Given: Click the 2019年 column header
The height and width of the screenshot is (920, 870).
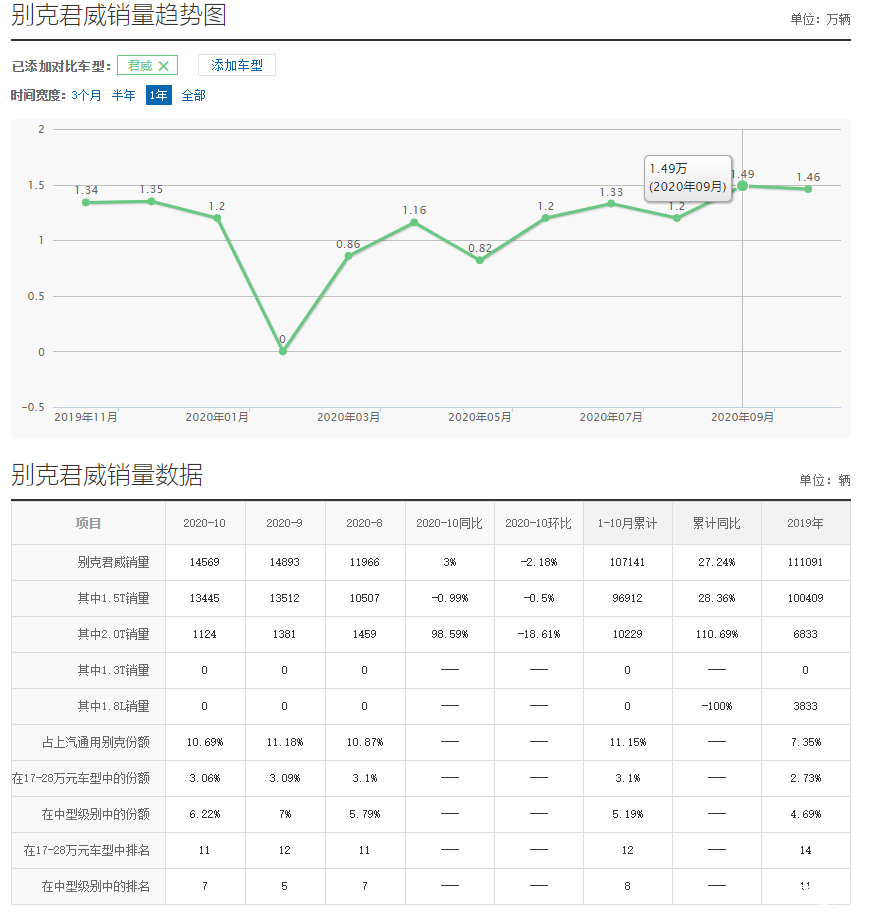Looking at the screenshot, I should 805,523.
